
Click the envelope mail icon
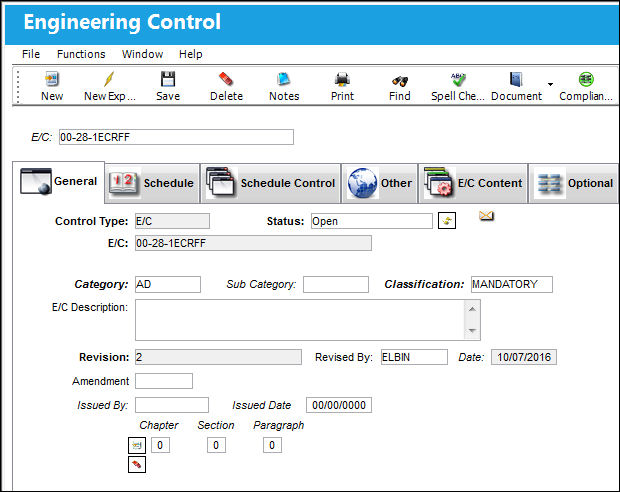pos(486,216)
